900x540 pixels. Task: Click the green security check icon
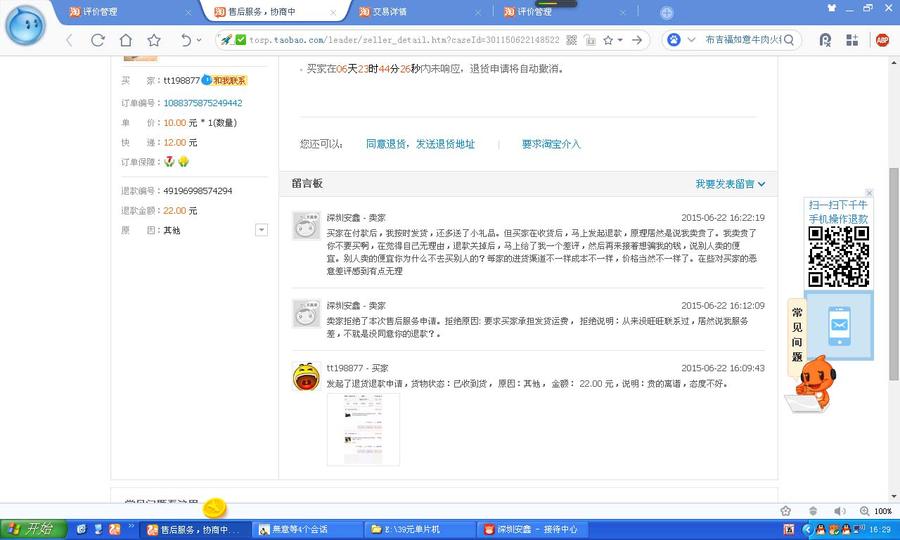(240, 40)
